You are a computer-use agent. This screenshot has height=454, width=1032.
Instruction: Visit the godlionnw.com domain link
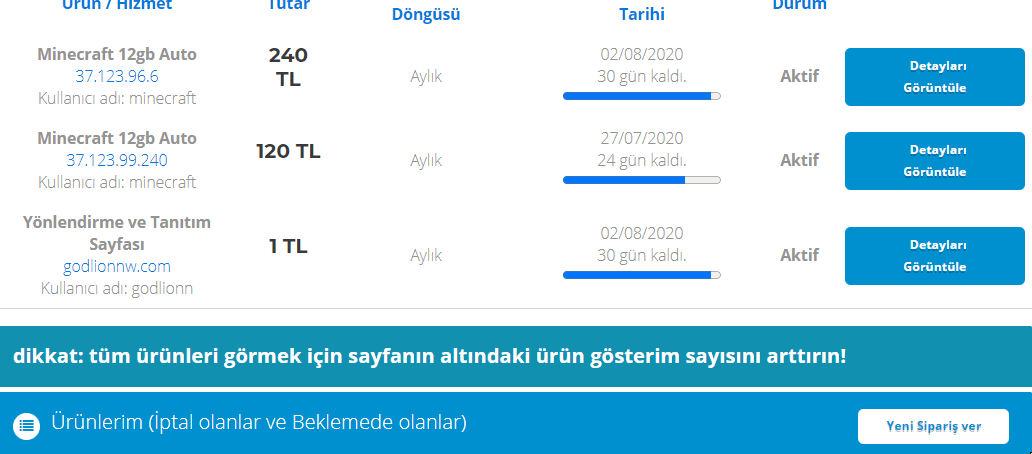[x=117, y=266]
